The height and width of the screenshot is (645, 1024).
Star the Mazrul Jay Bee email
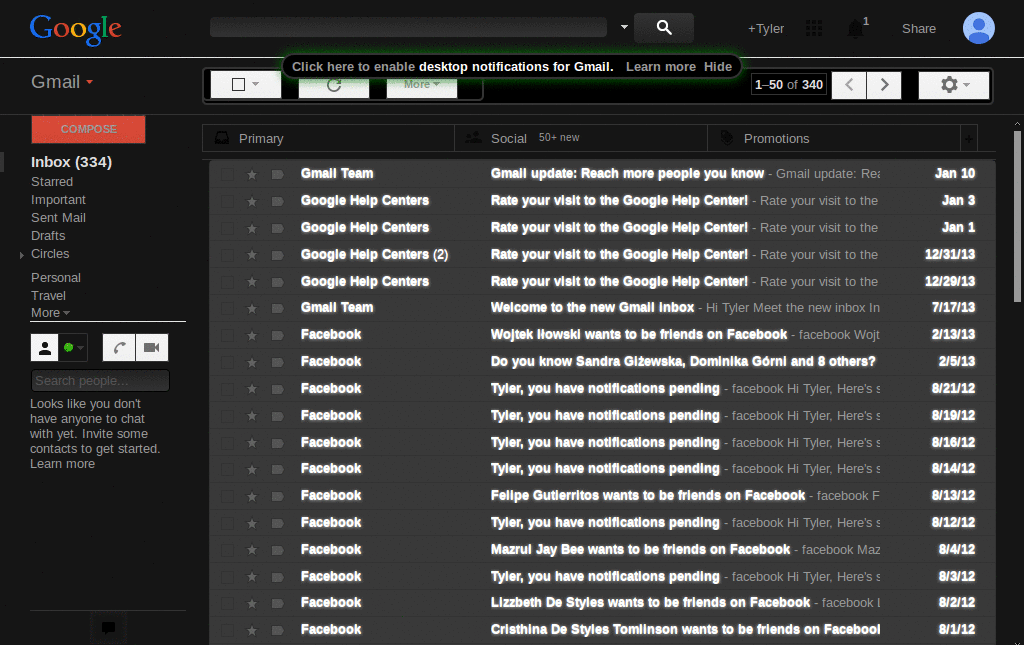pyautogui.click(x=251, y=550)
